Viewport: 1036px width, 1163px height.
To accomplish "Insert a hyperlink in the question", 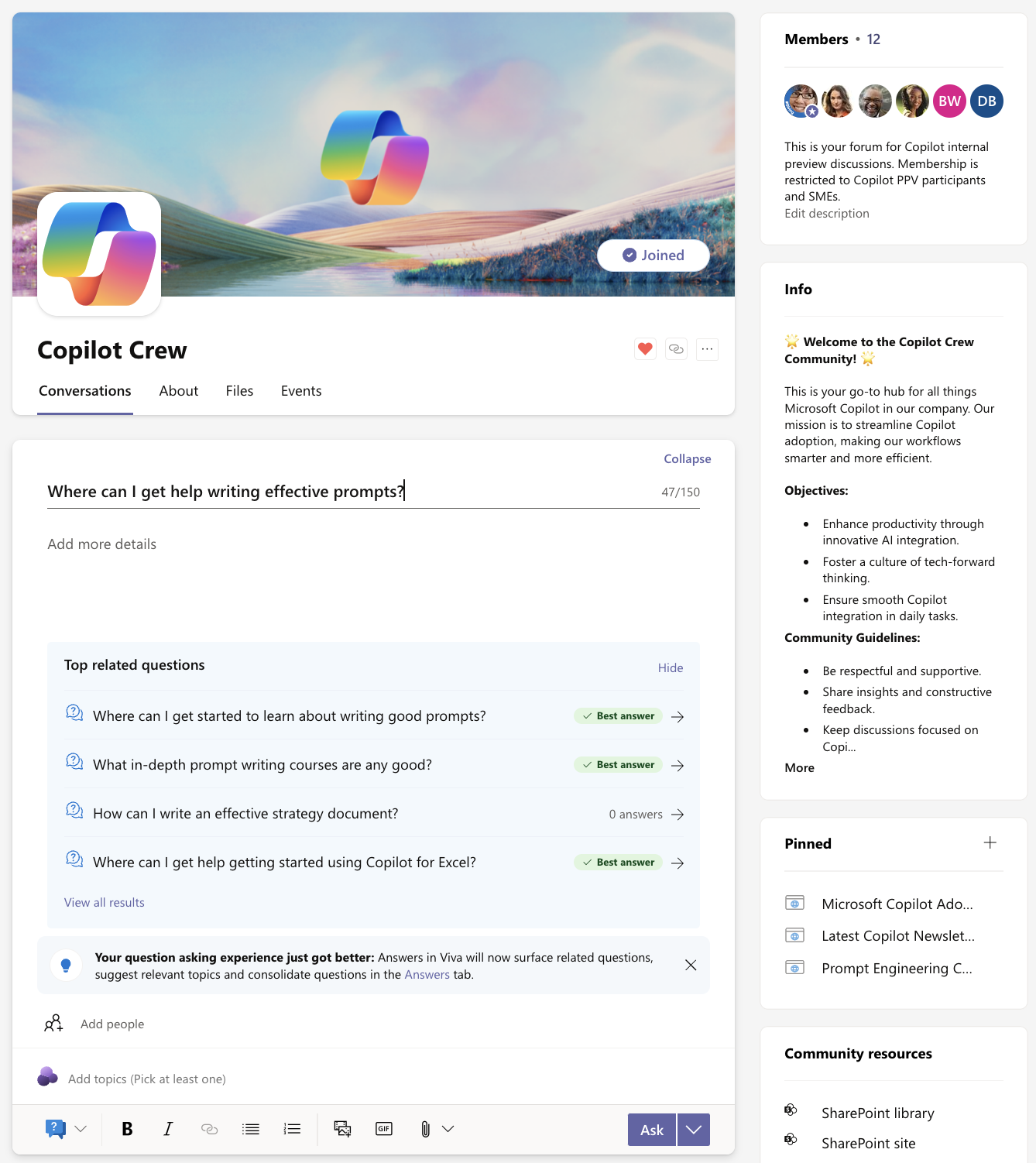I will point(209,1129).
